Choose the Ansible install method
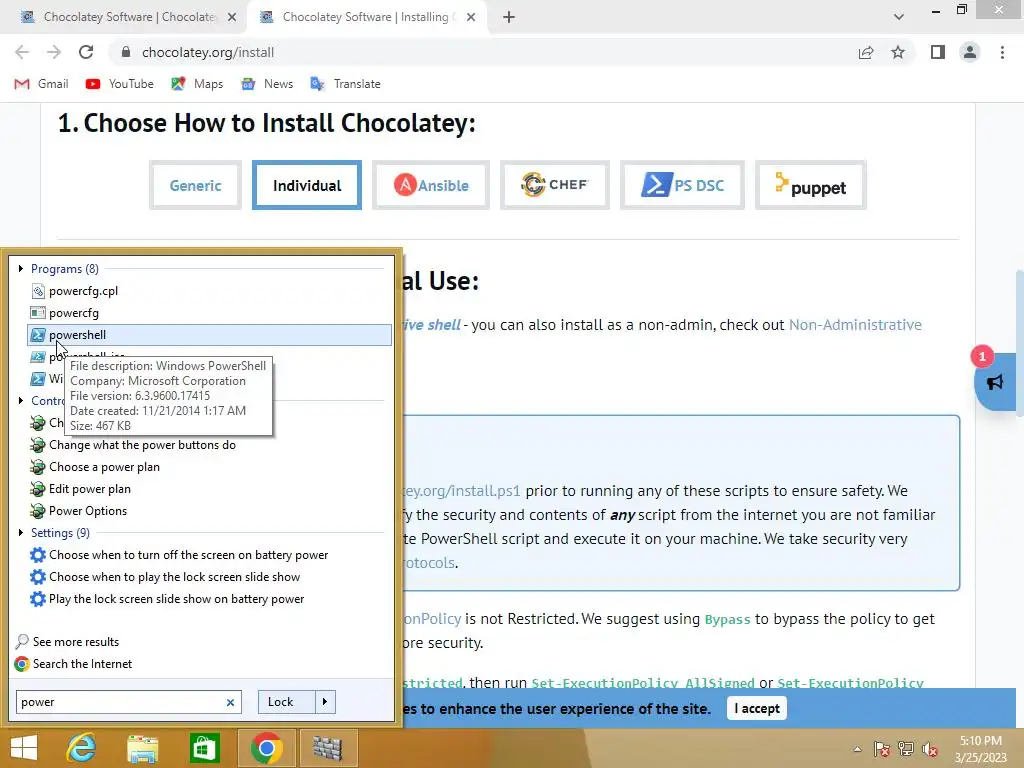Image resolution: width=1024 pixels, height=768 pixels. click(x=431, y=185)
